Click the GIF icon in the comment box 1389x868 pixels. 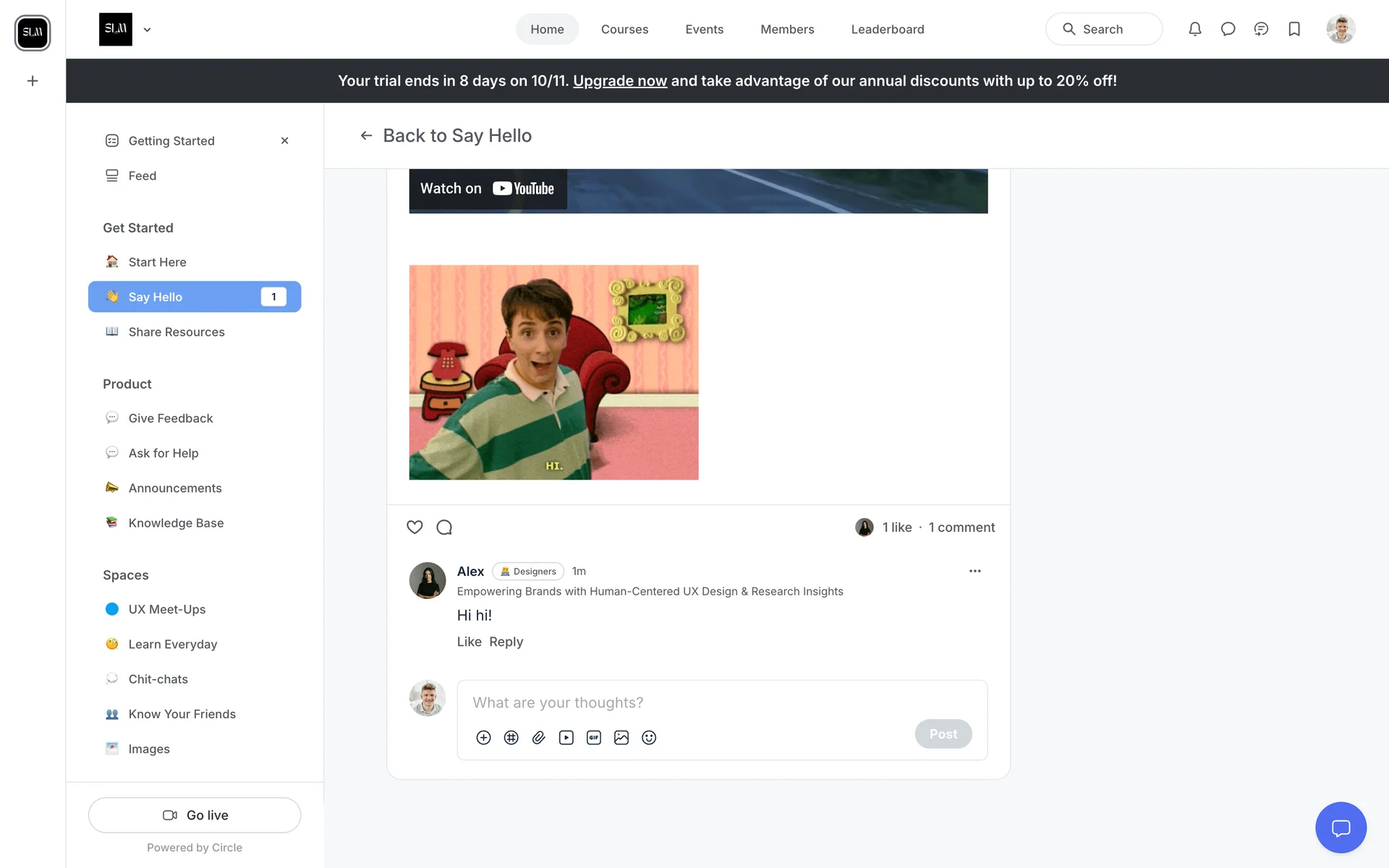(594, 737)
